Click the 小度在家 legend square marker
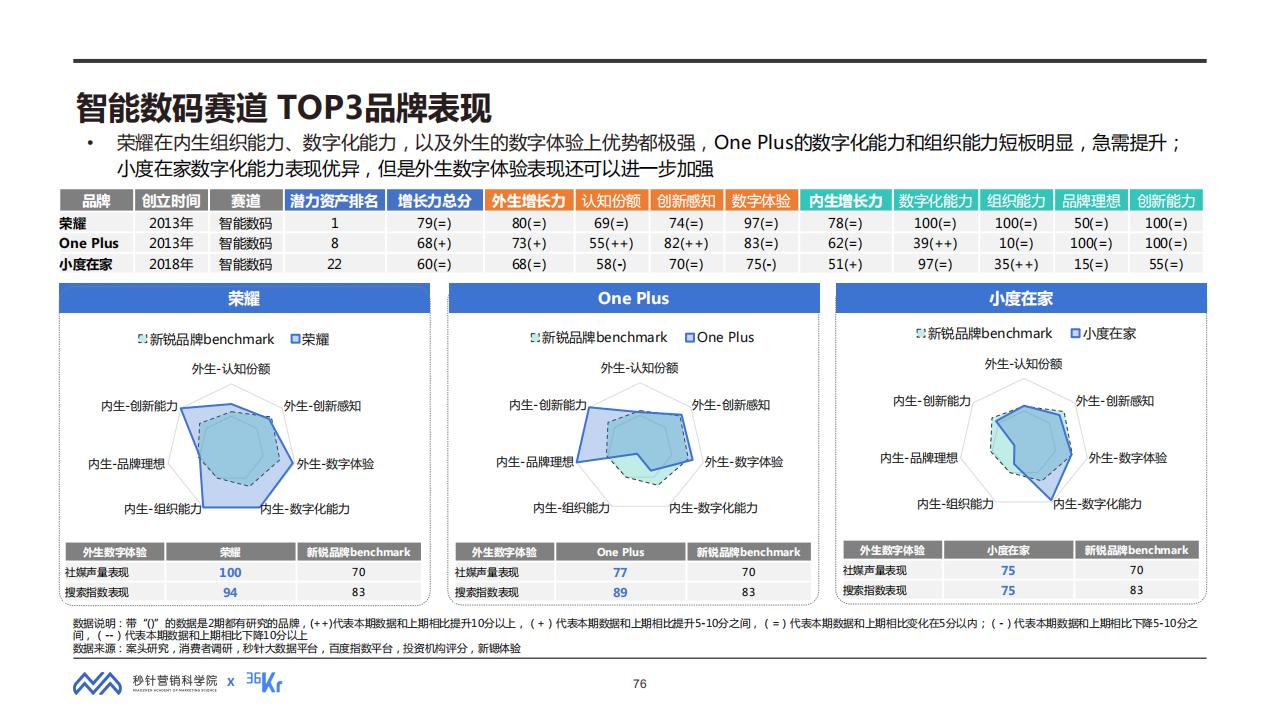Screen dimensions: 1280x720 1075,333
